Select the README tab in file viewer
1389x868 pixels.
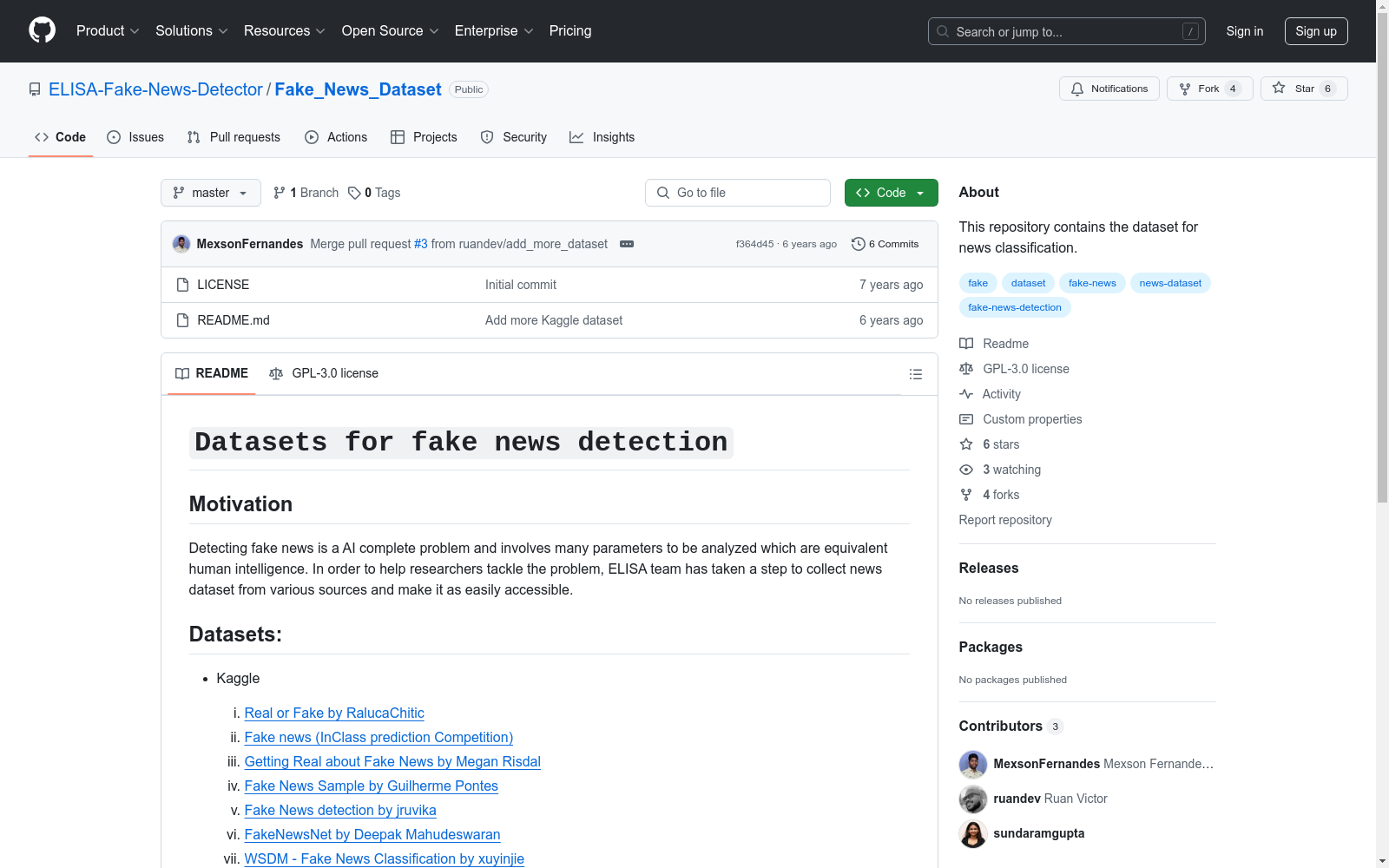(x=212, y=373)
